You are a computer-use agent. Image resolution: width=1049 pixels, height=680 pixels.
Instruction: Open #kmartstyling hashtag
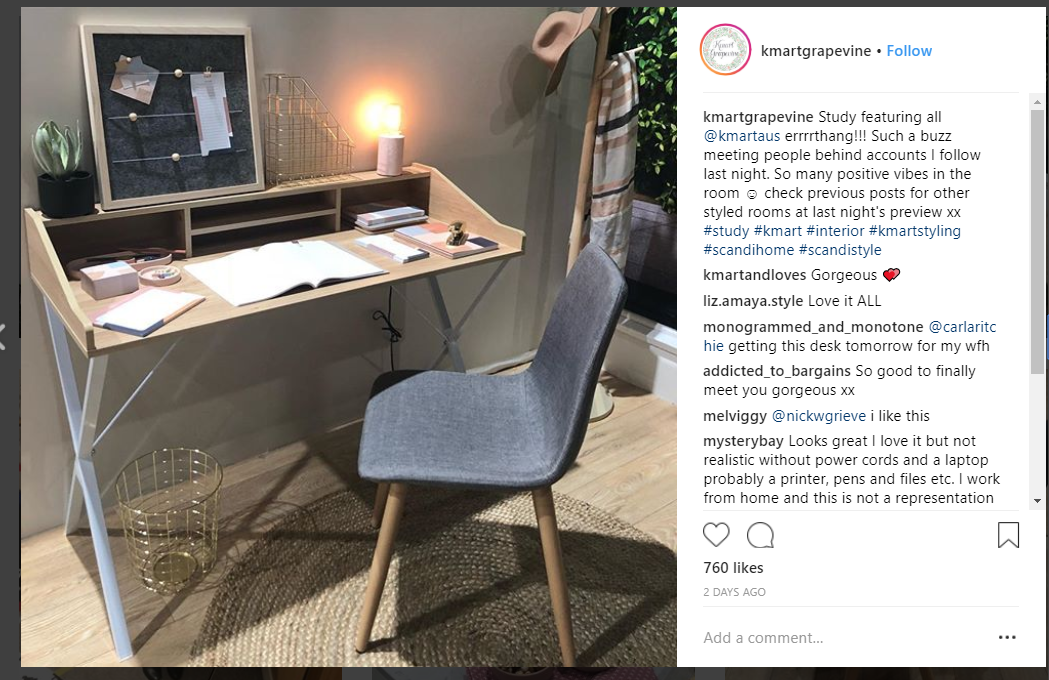coord(915,231)
